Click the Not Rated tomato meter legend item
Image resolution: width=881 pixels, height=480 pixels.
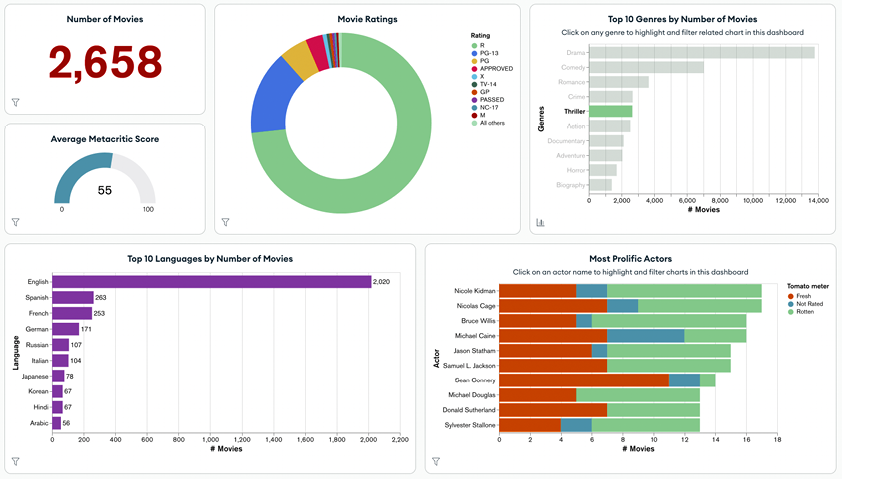point(806,304)
